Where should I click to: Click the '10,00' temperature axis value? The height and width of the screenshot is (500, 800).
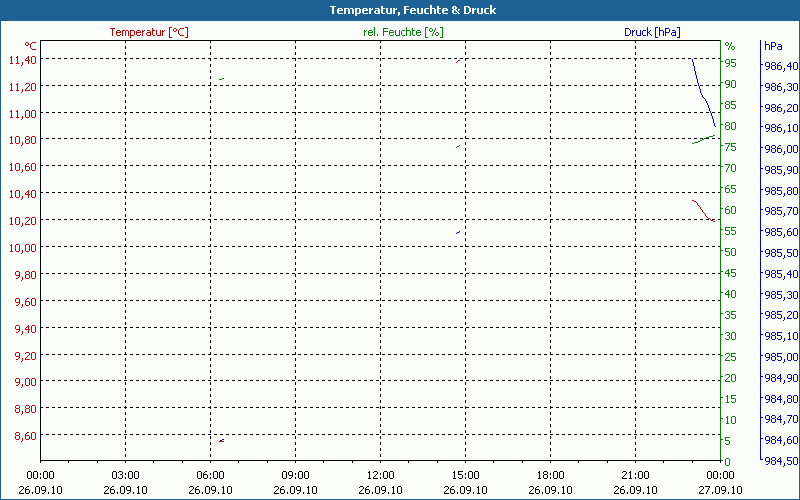22,248
